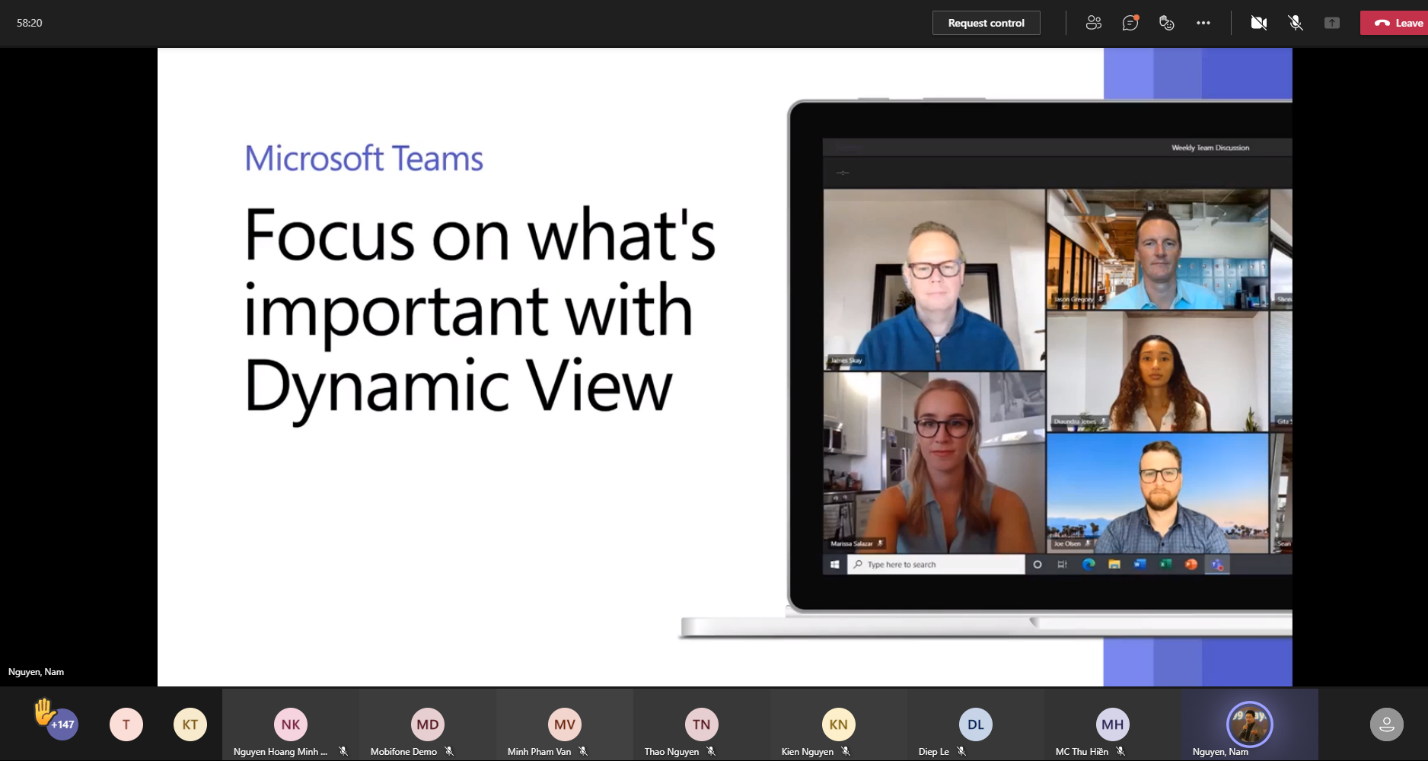This screenshot has height=761, width=1428.
Task: Open the meeting chat icon
Action: click(1130, 23)
